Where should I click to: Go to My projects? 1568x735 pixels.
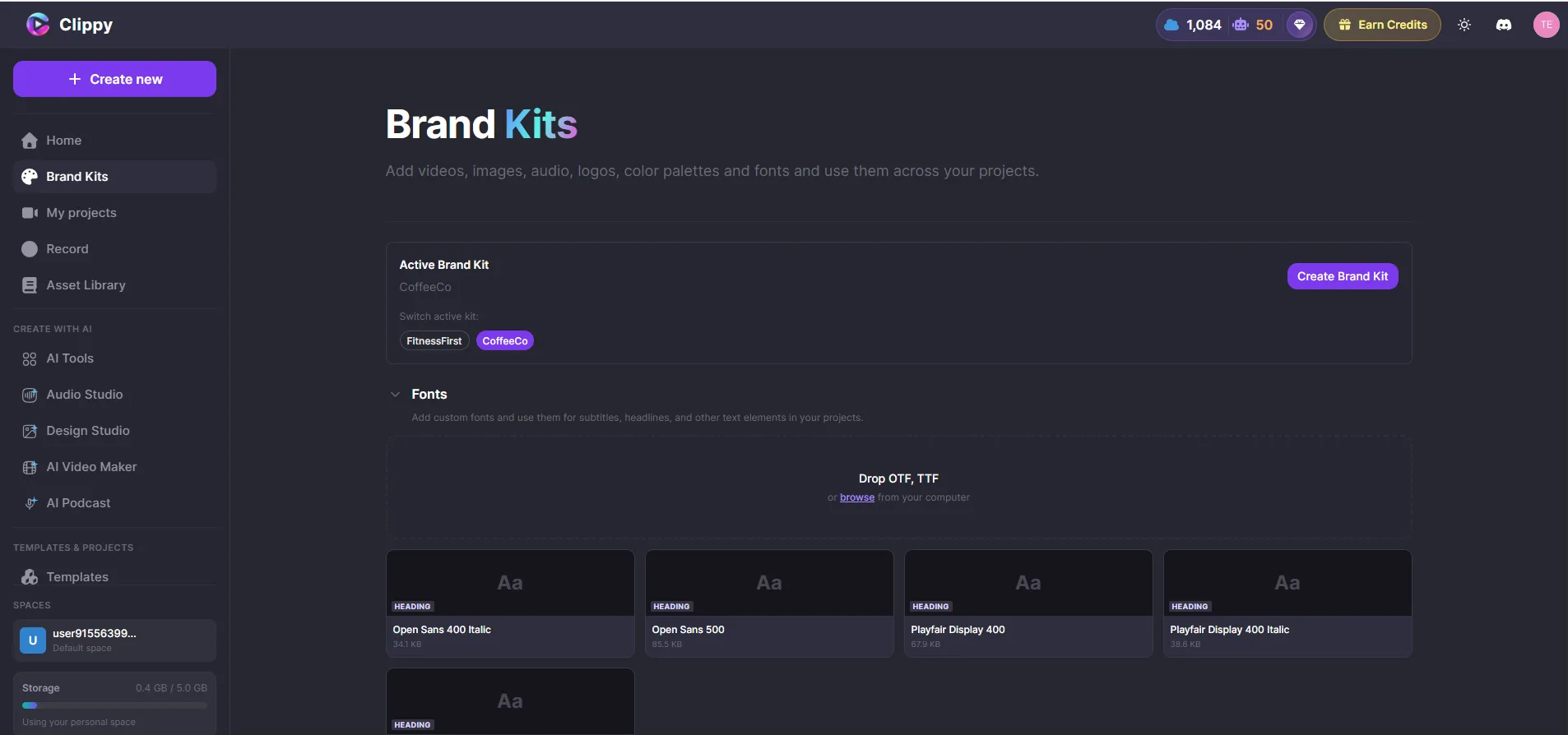tap(114, 213)
